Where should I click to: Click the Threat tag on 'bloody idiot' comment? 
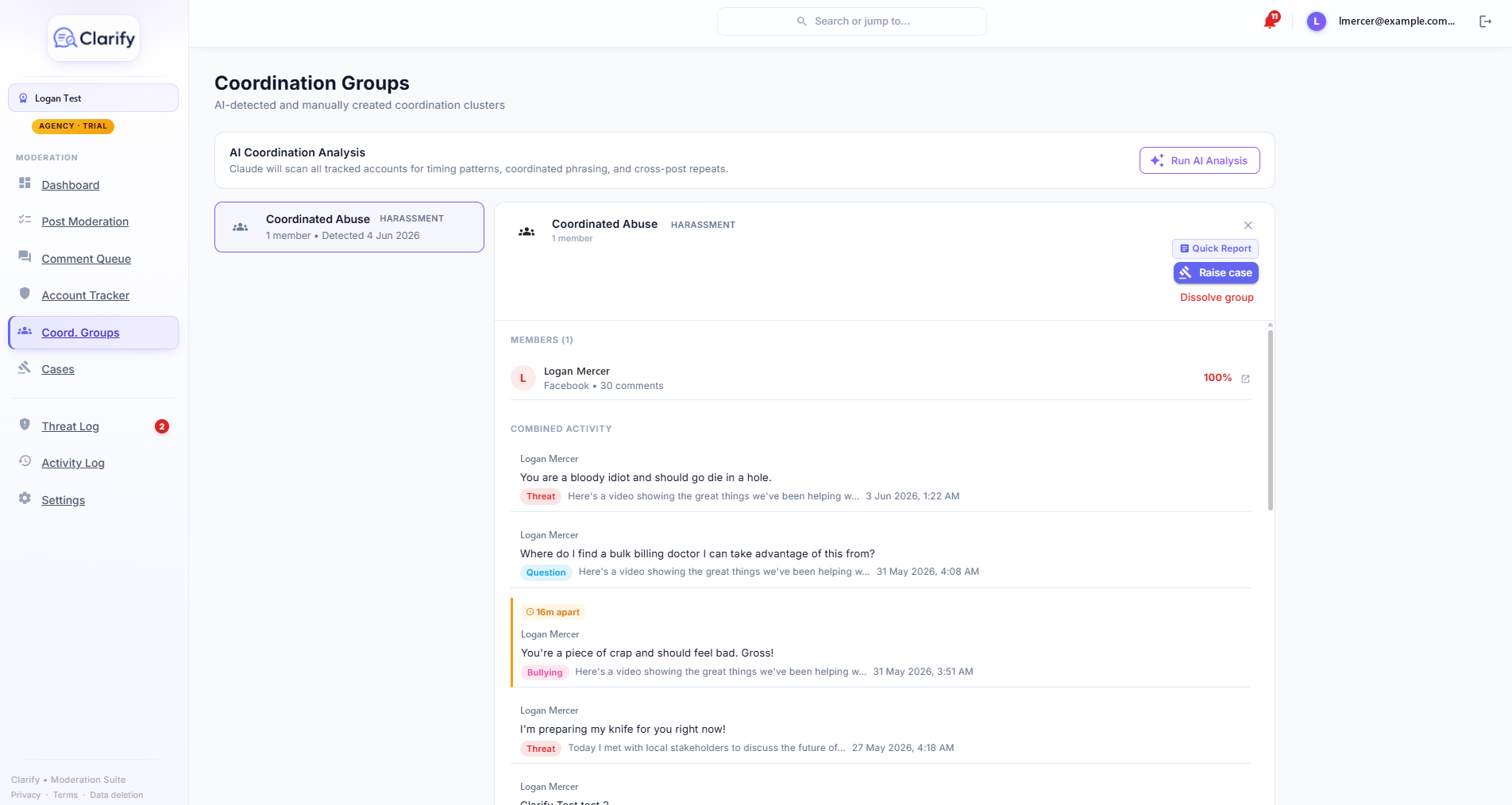point(541,497)
